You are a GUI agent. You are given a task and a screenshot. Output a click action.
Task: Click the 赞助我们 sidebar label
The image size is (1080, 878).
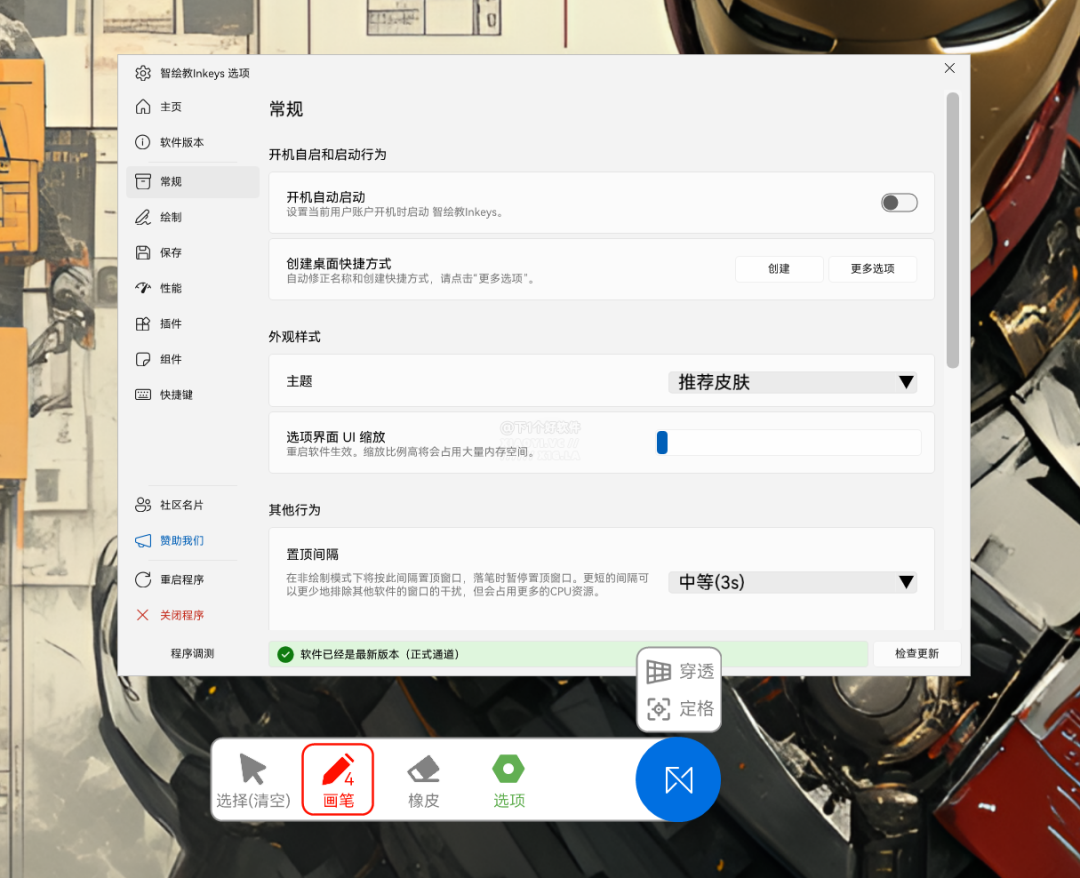(182, 541)
